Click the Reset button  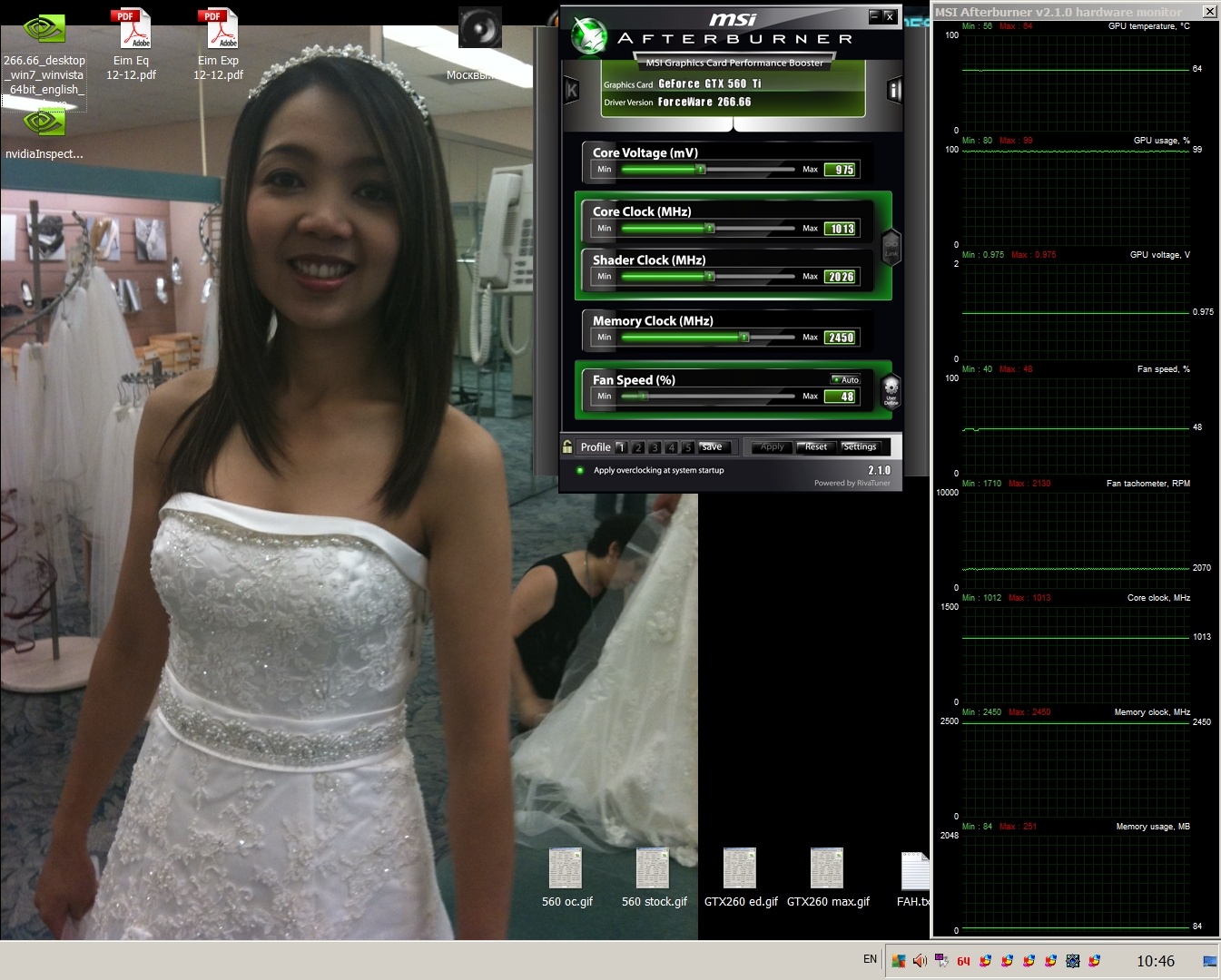(815, 446)
